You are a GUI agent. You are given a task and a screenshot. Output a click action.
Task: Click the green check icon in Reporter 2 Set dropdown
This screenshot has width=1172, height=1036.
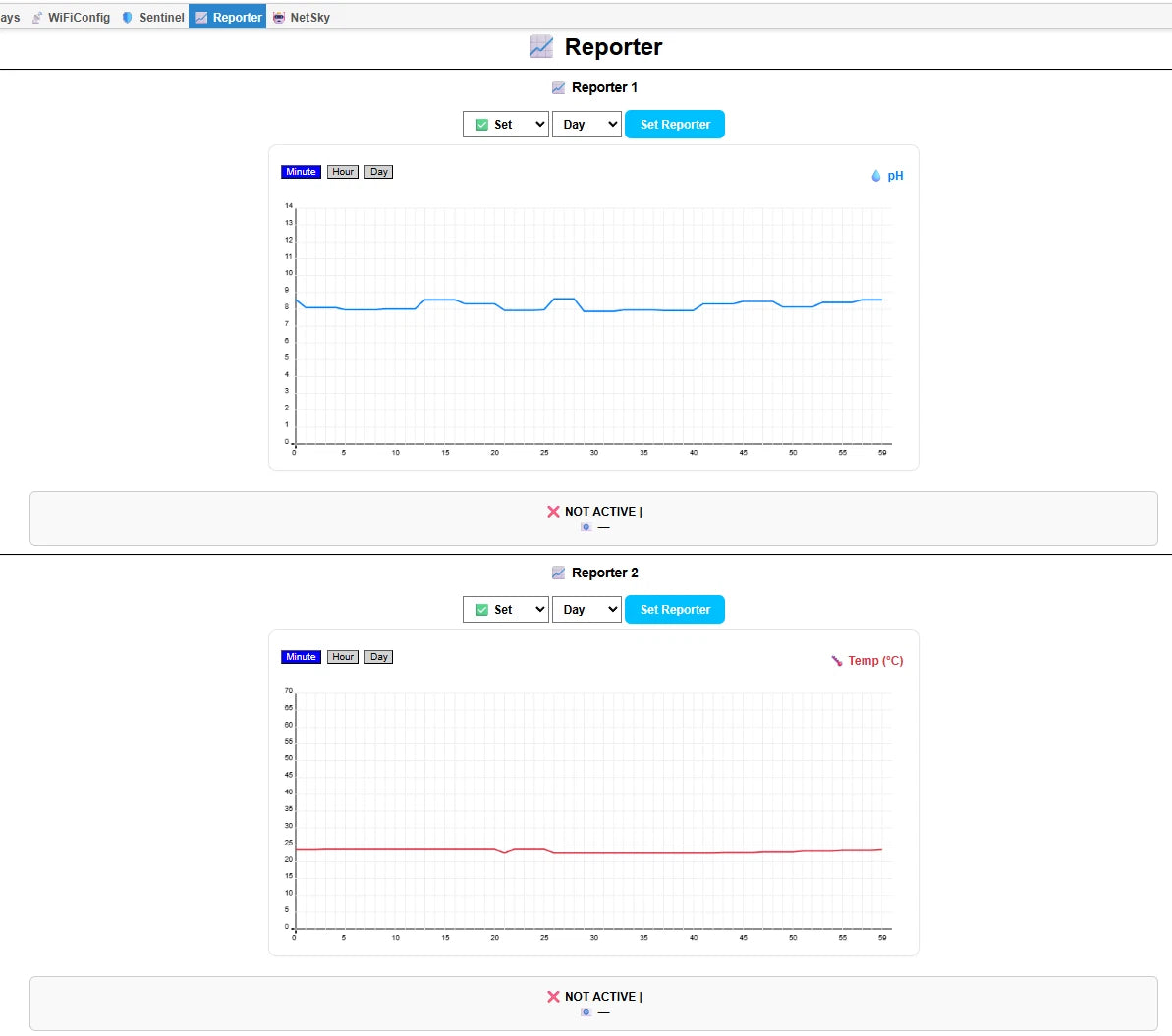coord(482,610)
